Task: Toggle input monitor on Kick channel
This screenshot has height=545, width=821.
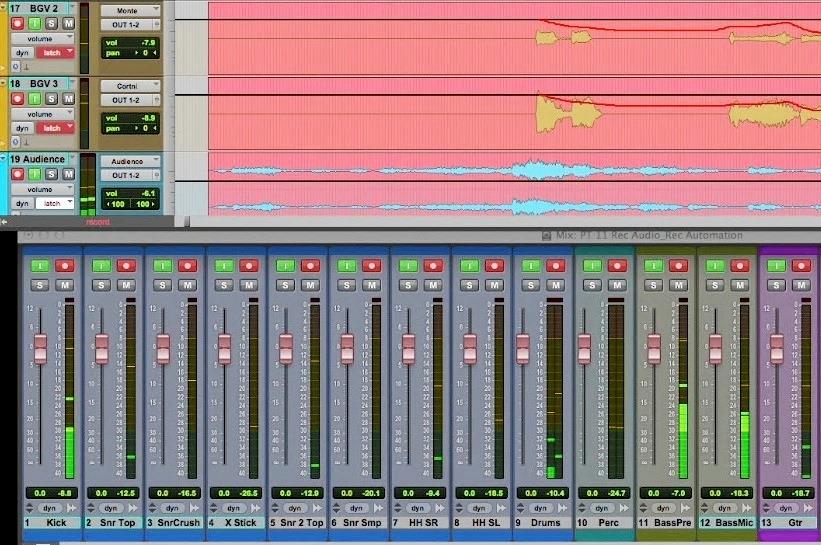Action: click(x=40, y=266)
